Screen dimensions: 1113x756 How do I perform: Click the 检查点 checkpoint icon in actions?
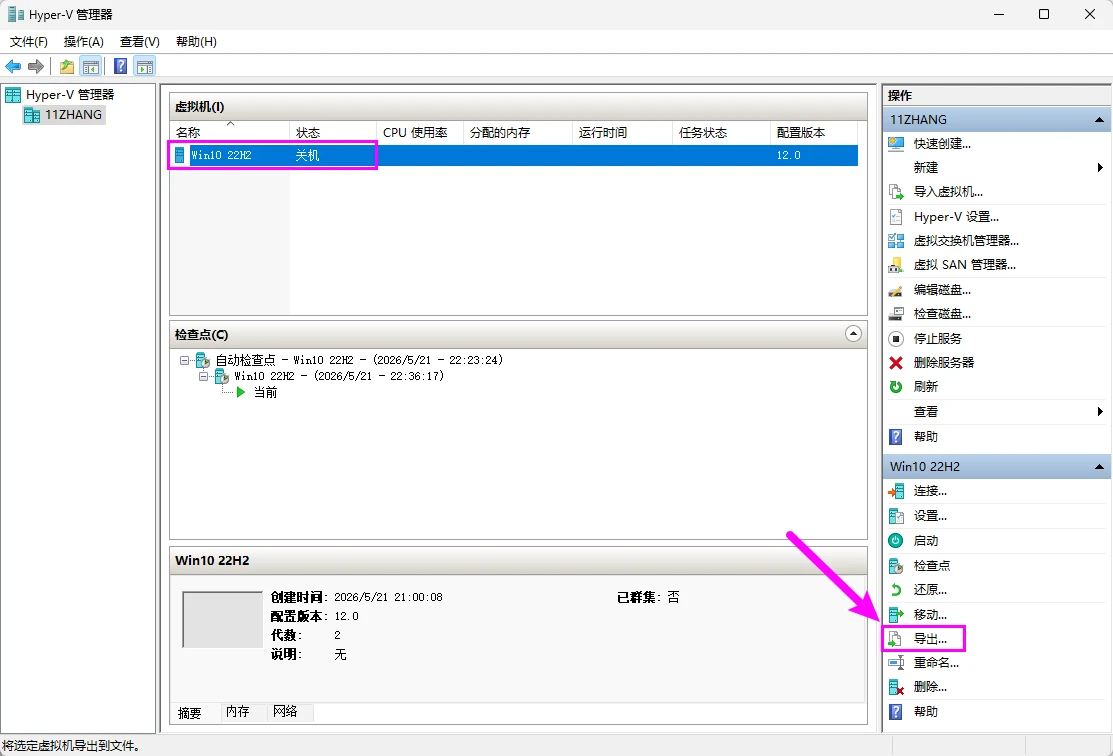896,566
